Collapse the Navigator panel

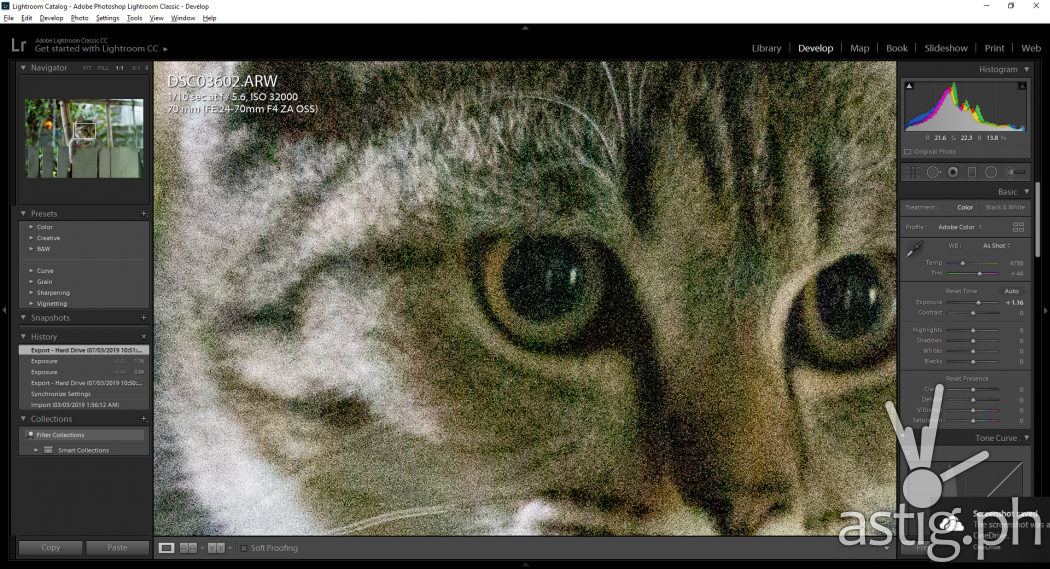coord(23,68)
